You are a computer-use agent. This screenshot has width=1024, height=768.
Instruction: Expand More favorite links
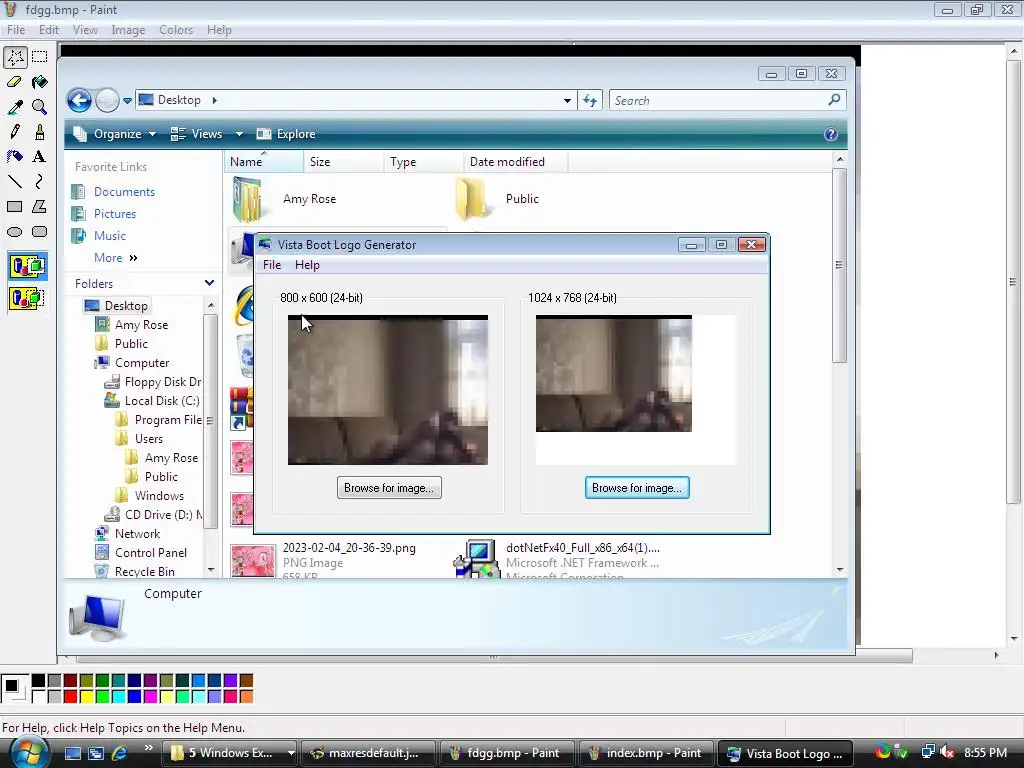116,258
